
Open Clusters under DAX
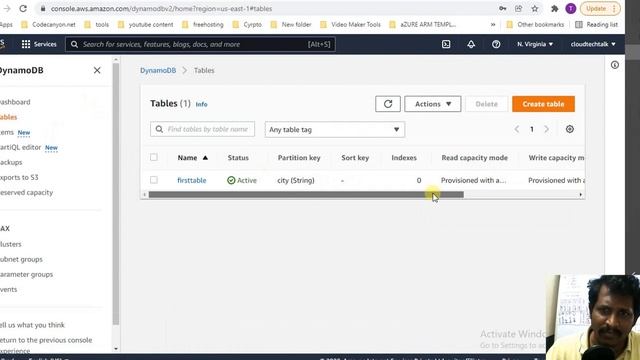tap(11, 244)
